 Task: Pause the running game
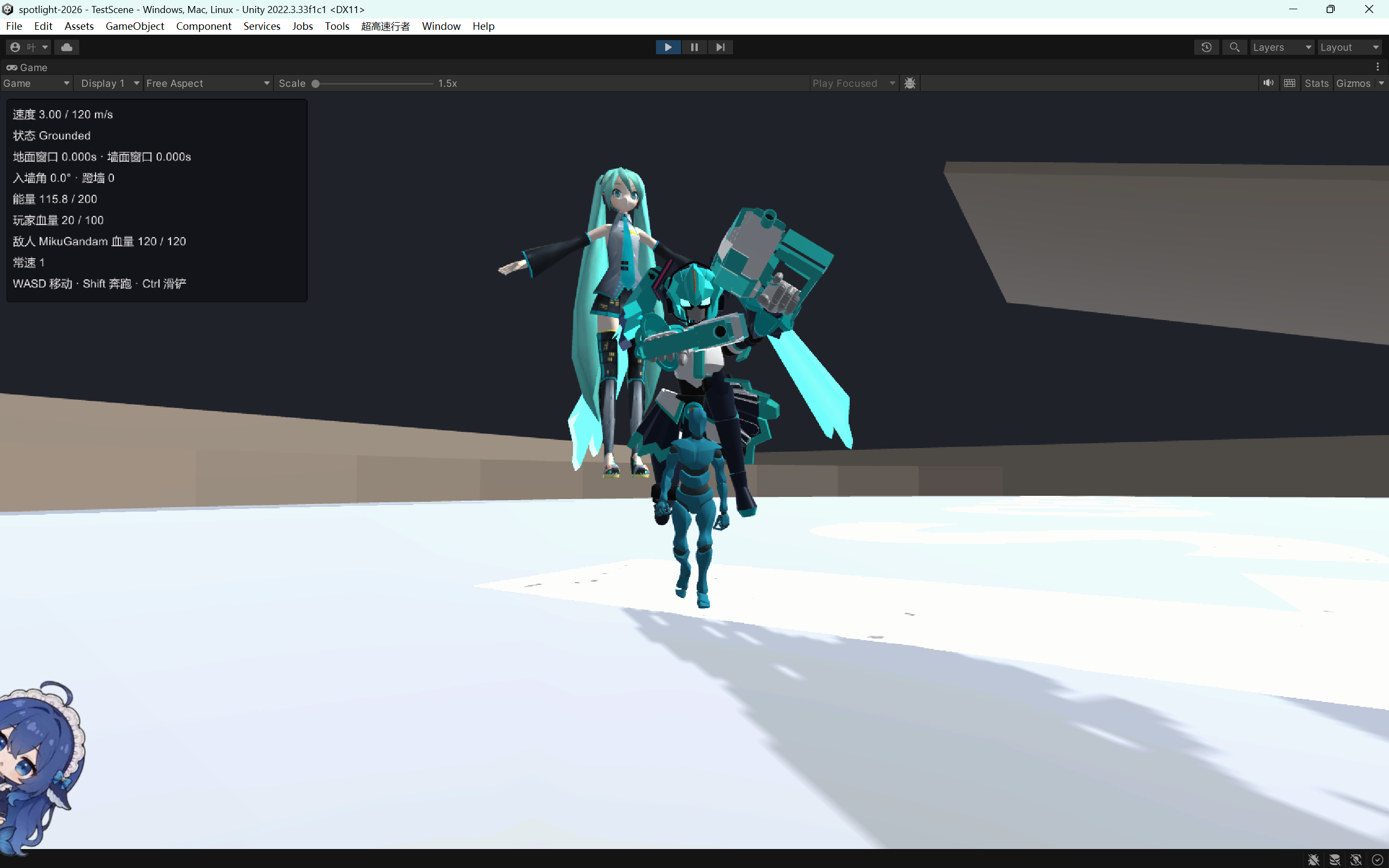(694, 47)
